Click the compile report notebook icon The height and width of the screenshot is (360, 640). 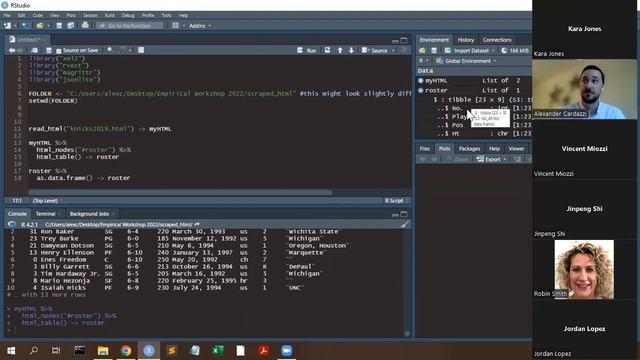141,50
